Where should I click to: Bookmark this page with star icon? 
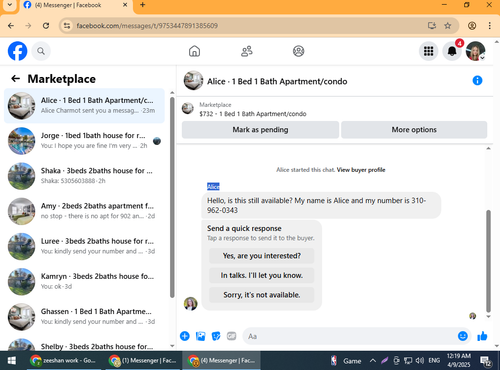[x=448, y=26]
